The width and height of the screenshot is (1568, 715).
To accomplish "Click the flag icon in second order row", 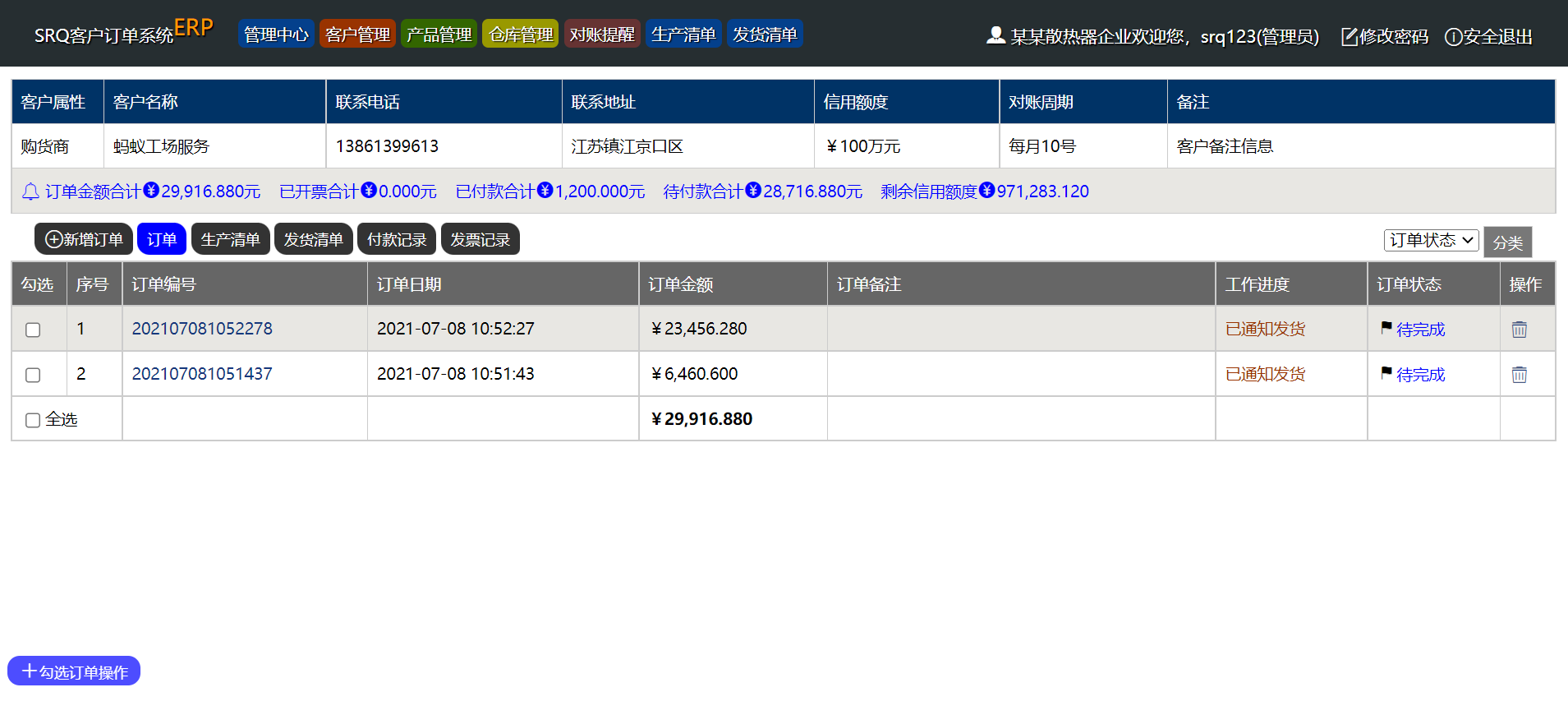I will (1386, 373).
